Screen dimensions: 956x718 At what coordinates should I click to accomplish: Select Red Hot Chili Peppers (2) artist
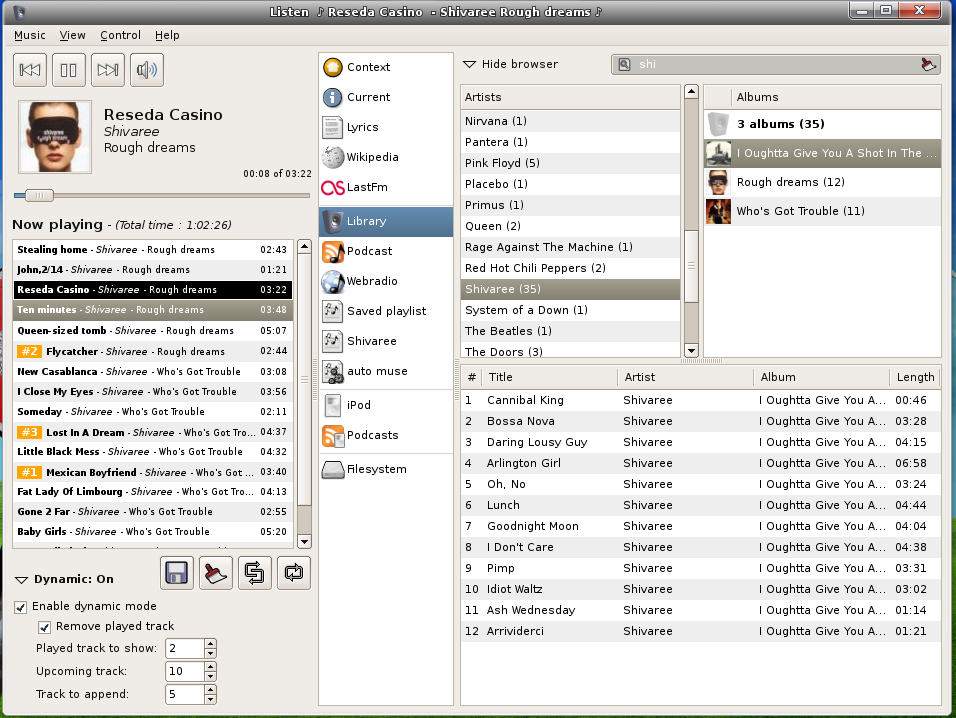(570, 268)
